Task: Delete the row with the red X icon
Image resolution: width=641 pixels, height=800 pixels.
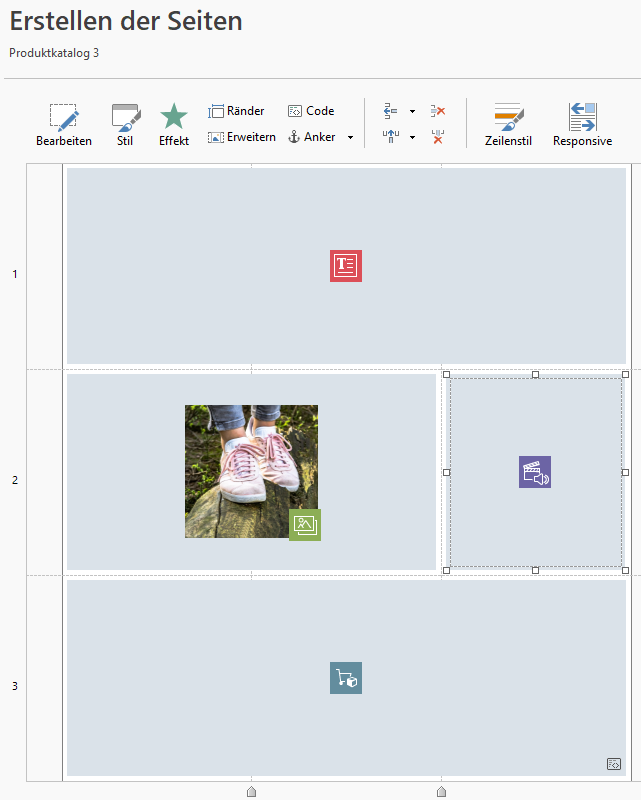Action: [438, 111]
